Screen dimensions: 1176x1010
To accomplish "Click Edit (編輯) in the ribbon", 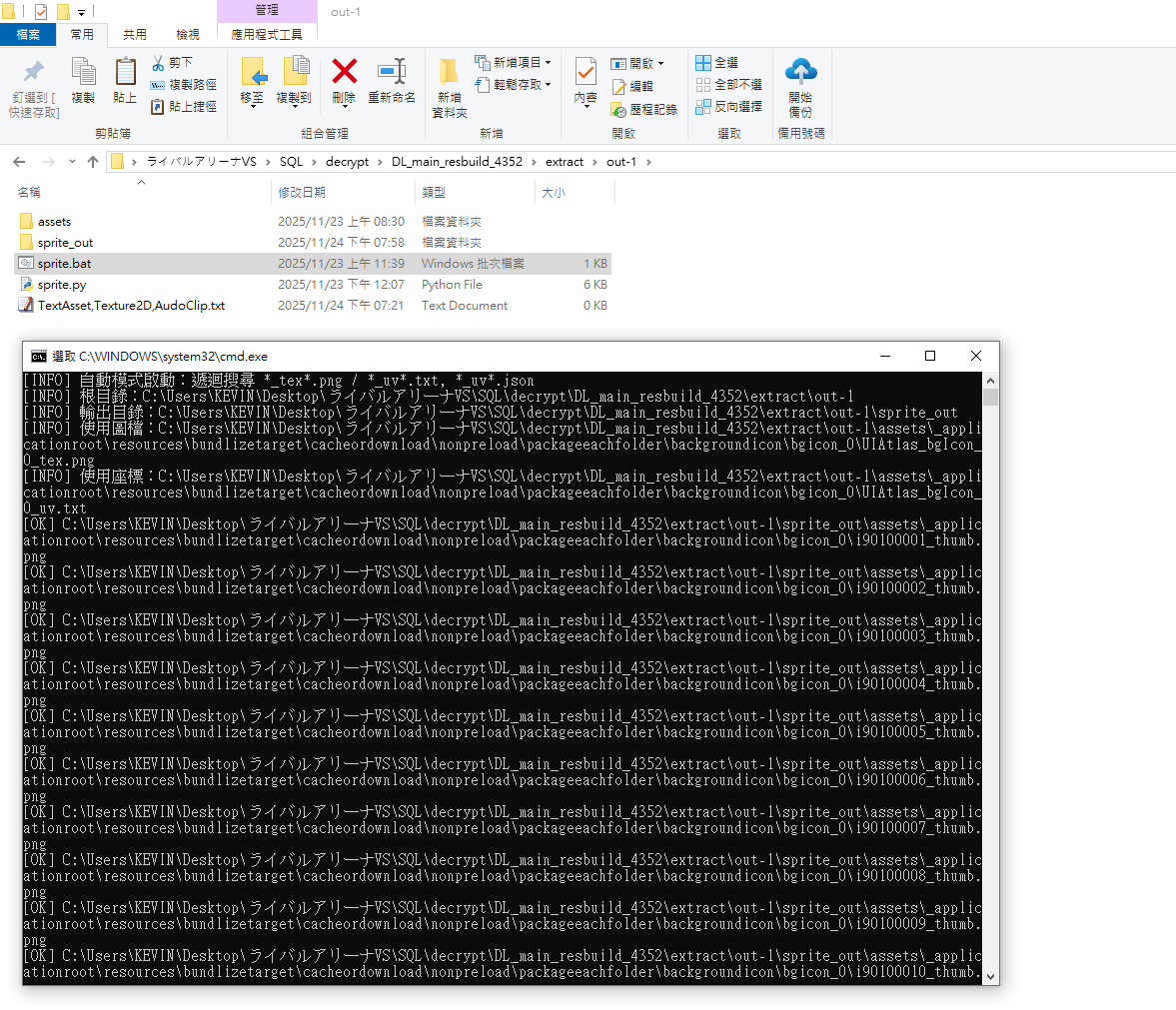I will click(633, 87).
